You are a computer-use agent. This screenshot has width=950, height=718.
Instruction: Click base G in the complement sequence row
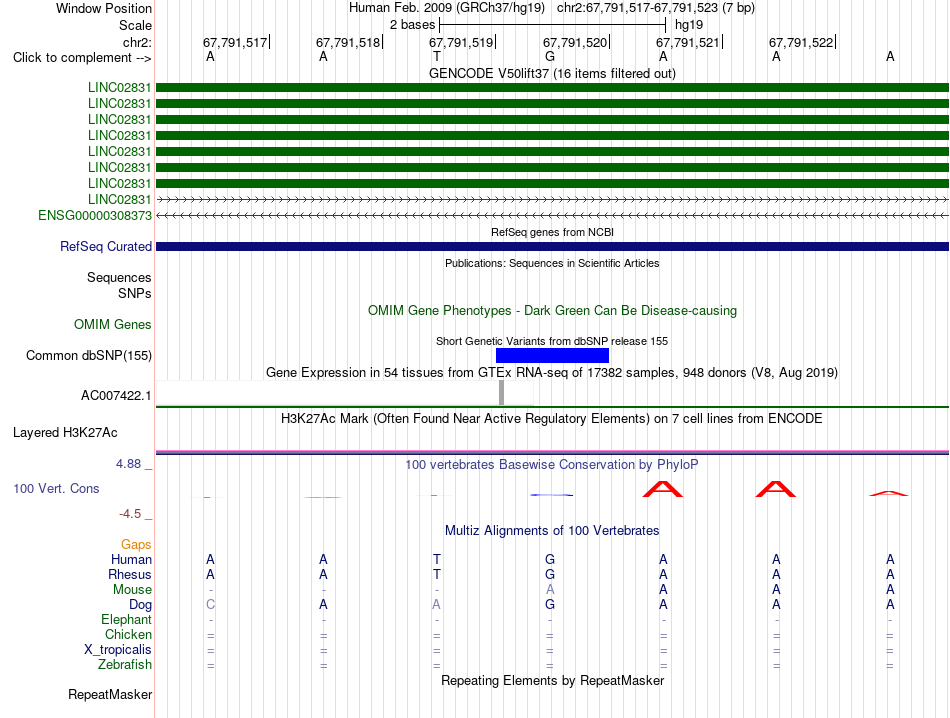(x=550, y=56)
